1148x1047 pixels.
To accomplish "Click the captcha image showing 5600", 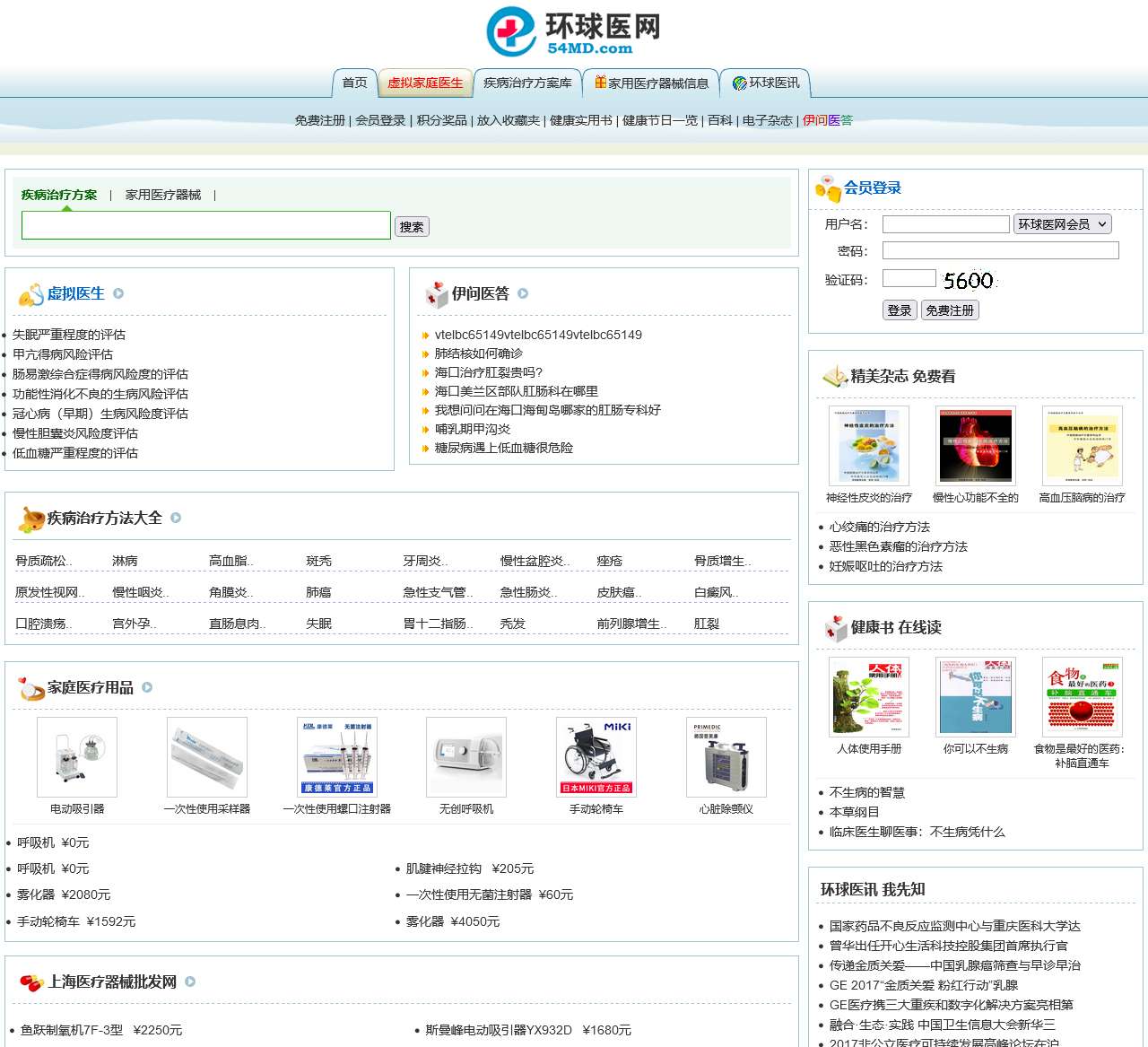I will [969, 281].
